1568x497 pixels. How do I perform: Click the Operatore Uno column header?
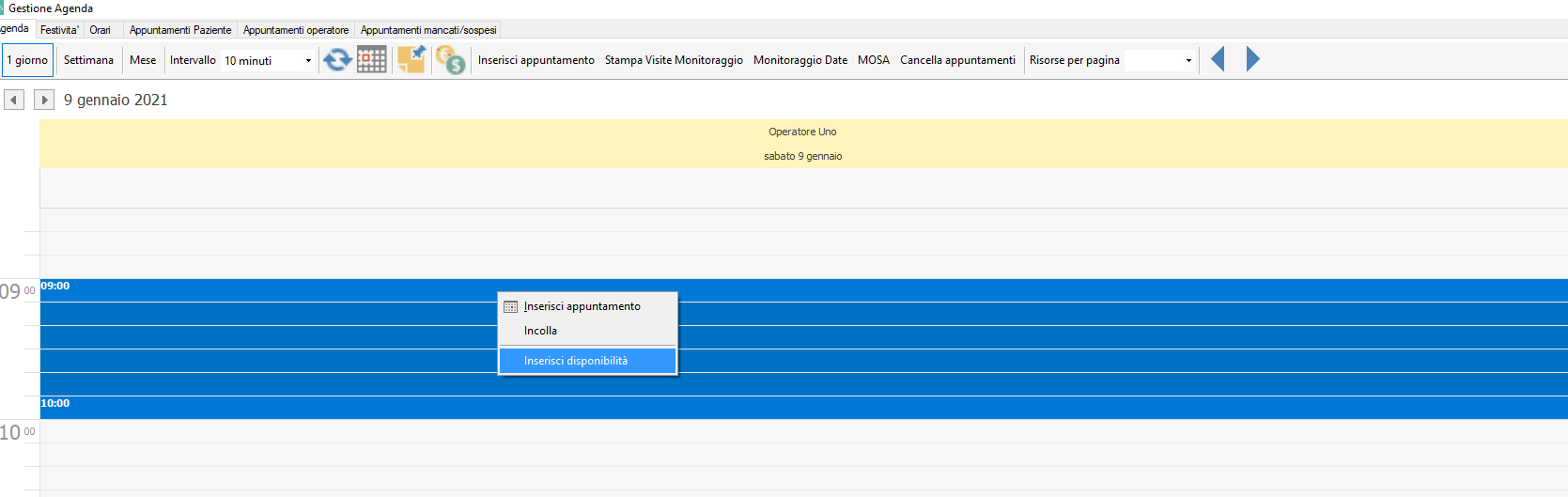click(802, 132)
